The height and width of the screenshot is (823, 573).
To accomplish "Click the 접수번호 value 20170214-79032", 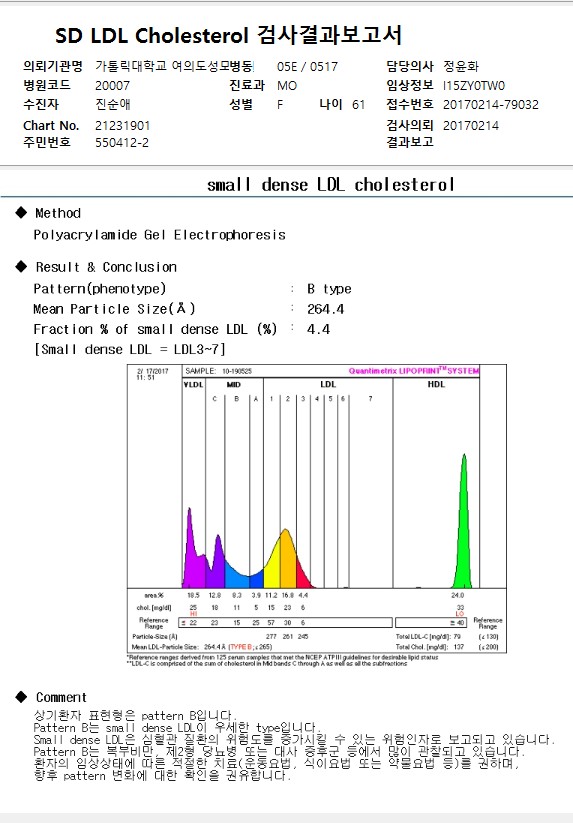I will click(491, 104).
